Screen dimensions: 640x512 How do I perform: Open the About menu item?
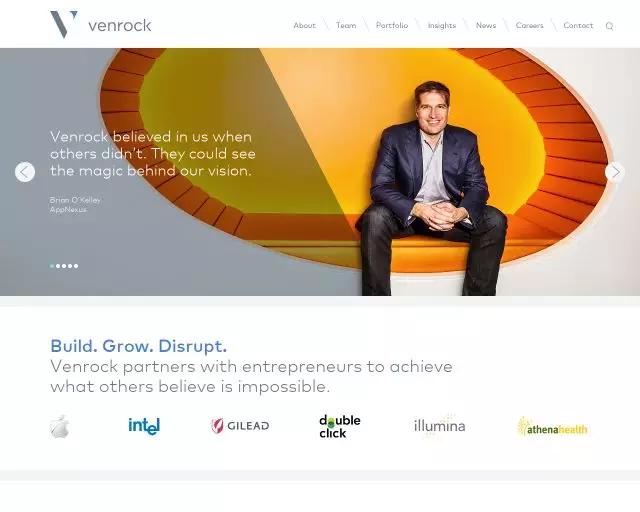point(304,25)
